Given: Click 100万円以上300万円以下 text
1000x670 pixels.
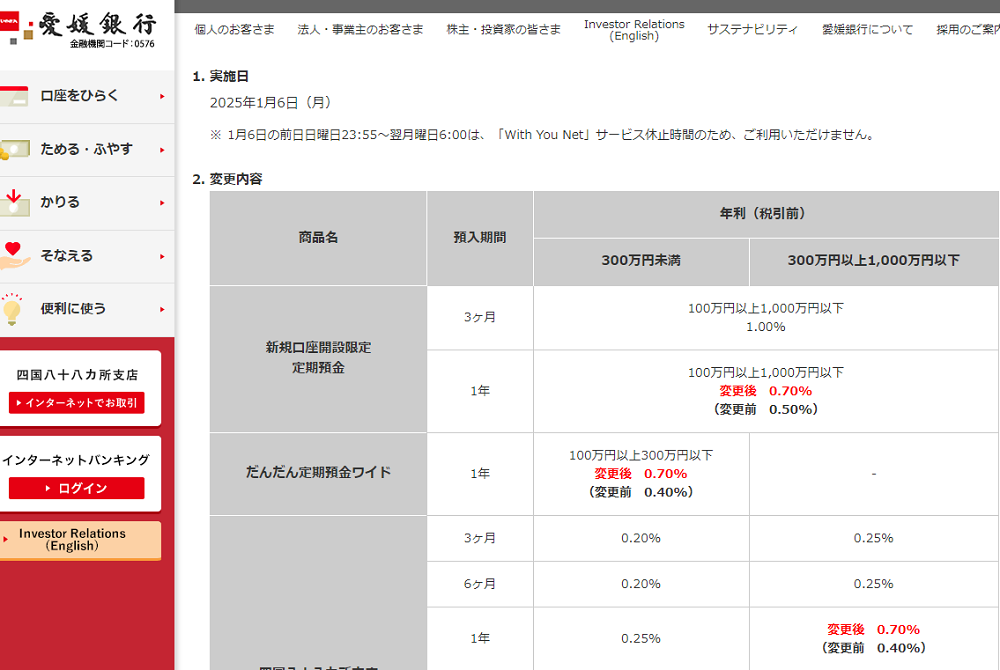Looking at the screenshot, I should click(641, 455).
